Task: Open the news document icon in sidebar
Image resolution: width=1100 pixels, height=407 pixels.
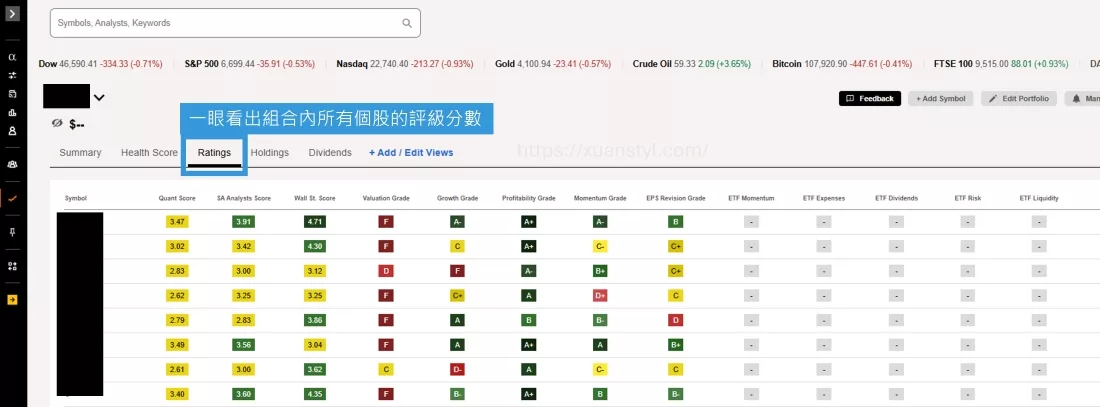Action: (x=12, y=94)
